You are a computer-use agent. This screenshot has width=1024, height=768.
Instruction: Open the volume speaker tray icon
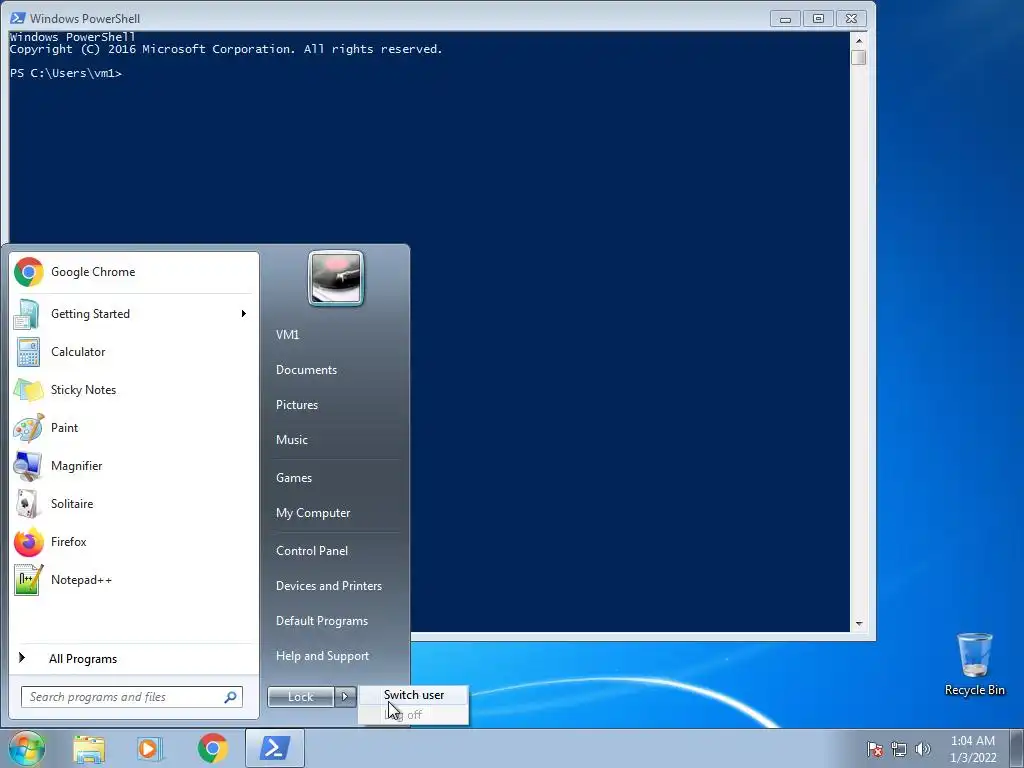pyautogui.click(x=923, y=749)
